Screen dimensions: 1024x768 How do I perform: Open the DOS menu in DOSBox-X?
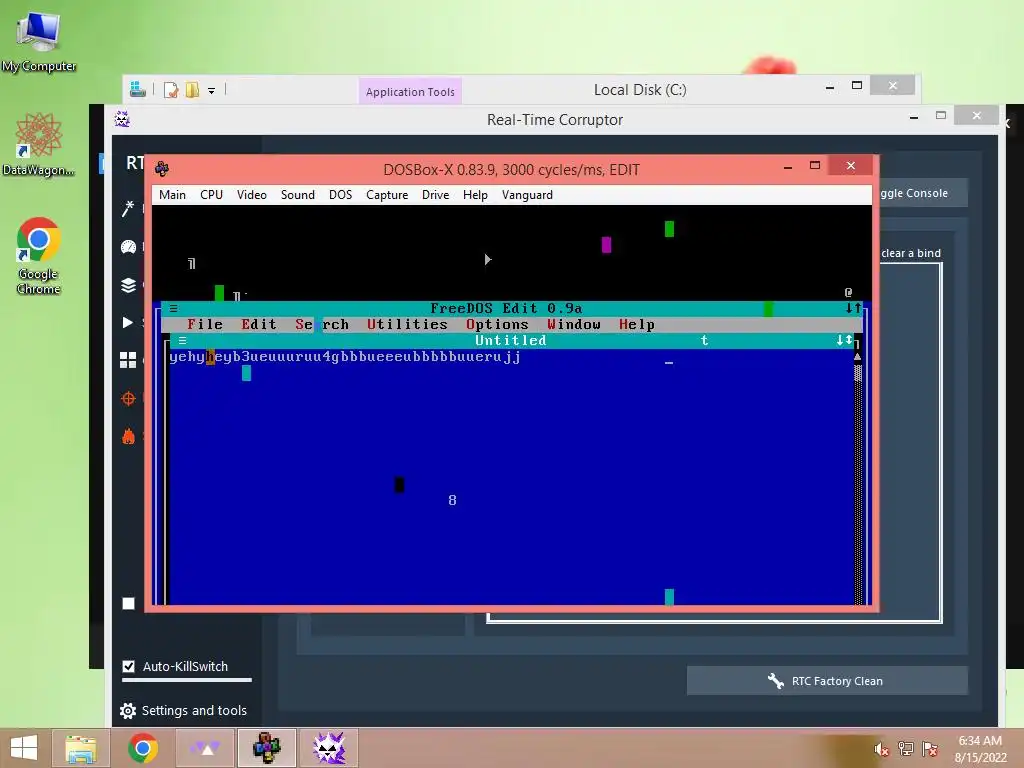click(x=340, y=195)
